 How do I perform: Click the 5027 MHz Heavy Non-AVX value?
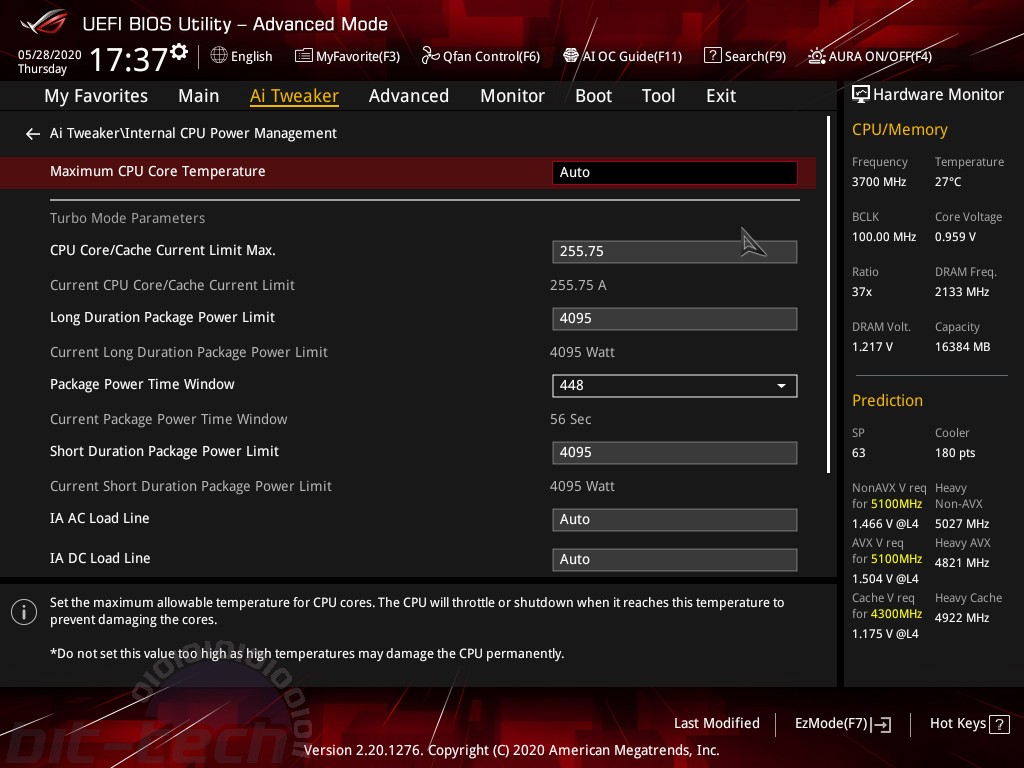point(961,524)
